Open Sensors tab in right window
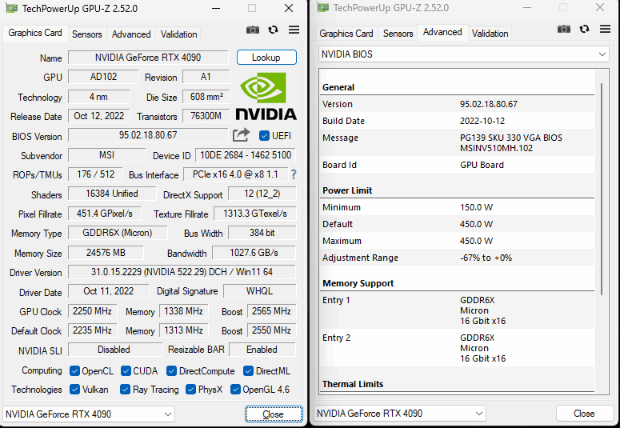The image size is (620, 428). point(398,34)
